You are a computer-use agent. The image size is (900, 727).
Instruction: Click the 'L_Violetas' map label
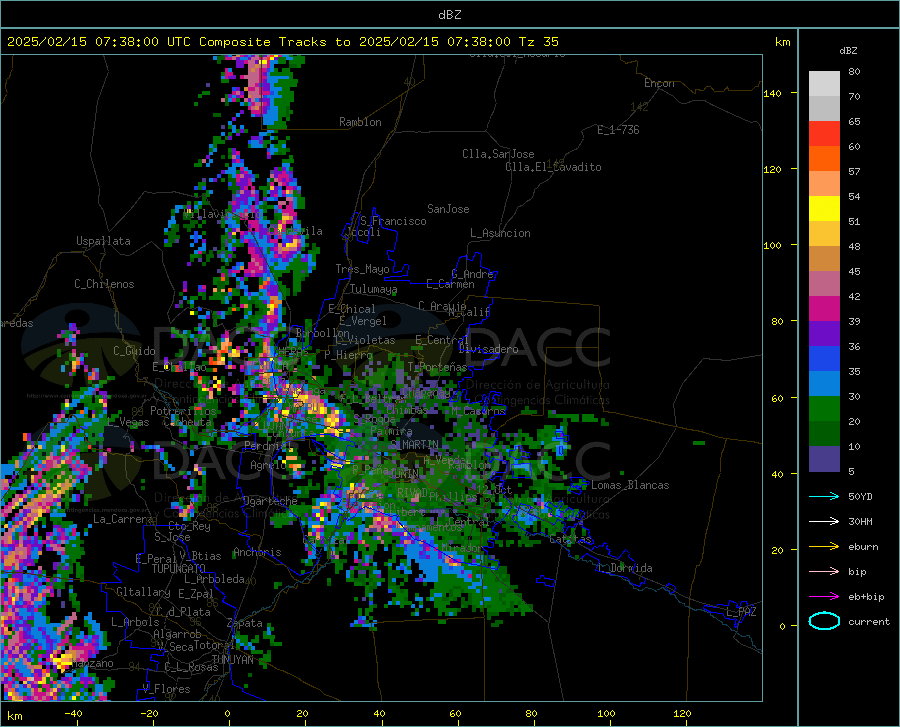point(365,340)
